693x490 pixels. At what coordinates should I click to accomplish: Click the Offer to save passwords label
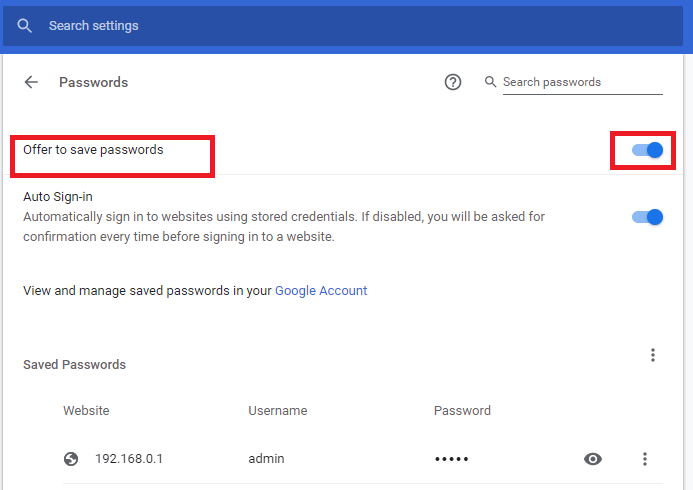(93, 150)
